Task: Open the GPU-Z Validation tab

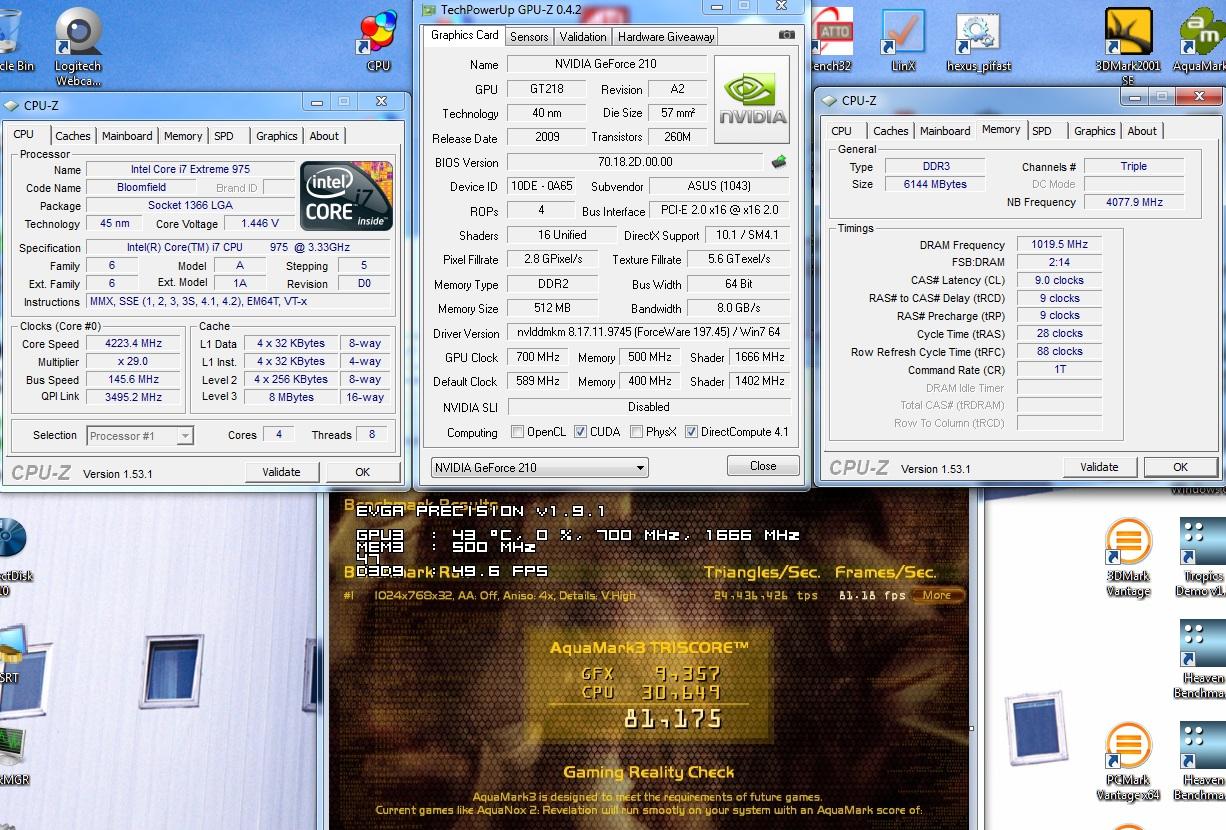Action: [x=583, y=37]
